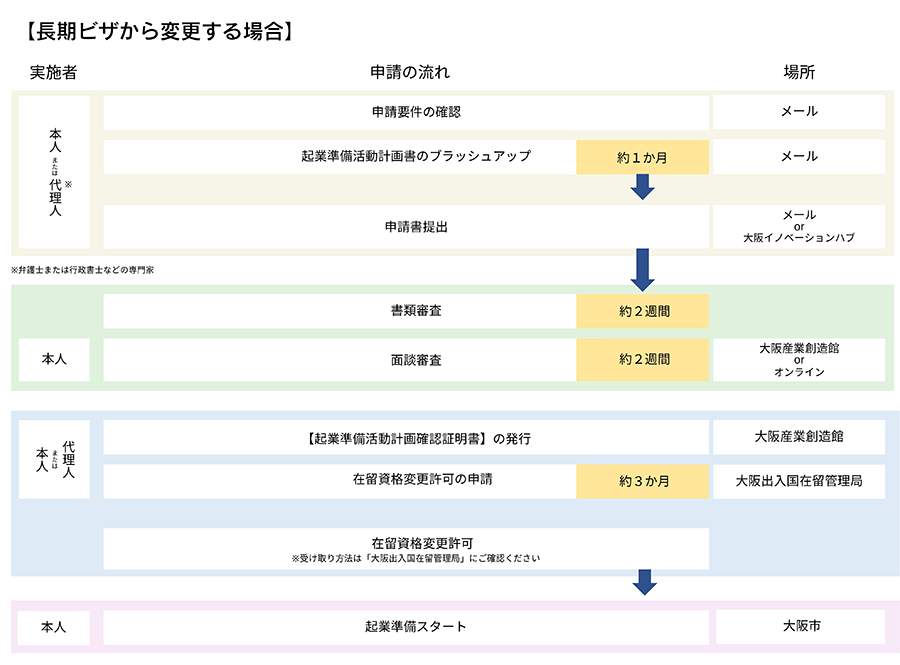Click the 申請要件の確認 step
Image resolution: width=900 pixels, height=665 pixels.
[406, 112]
